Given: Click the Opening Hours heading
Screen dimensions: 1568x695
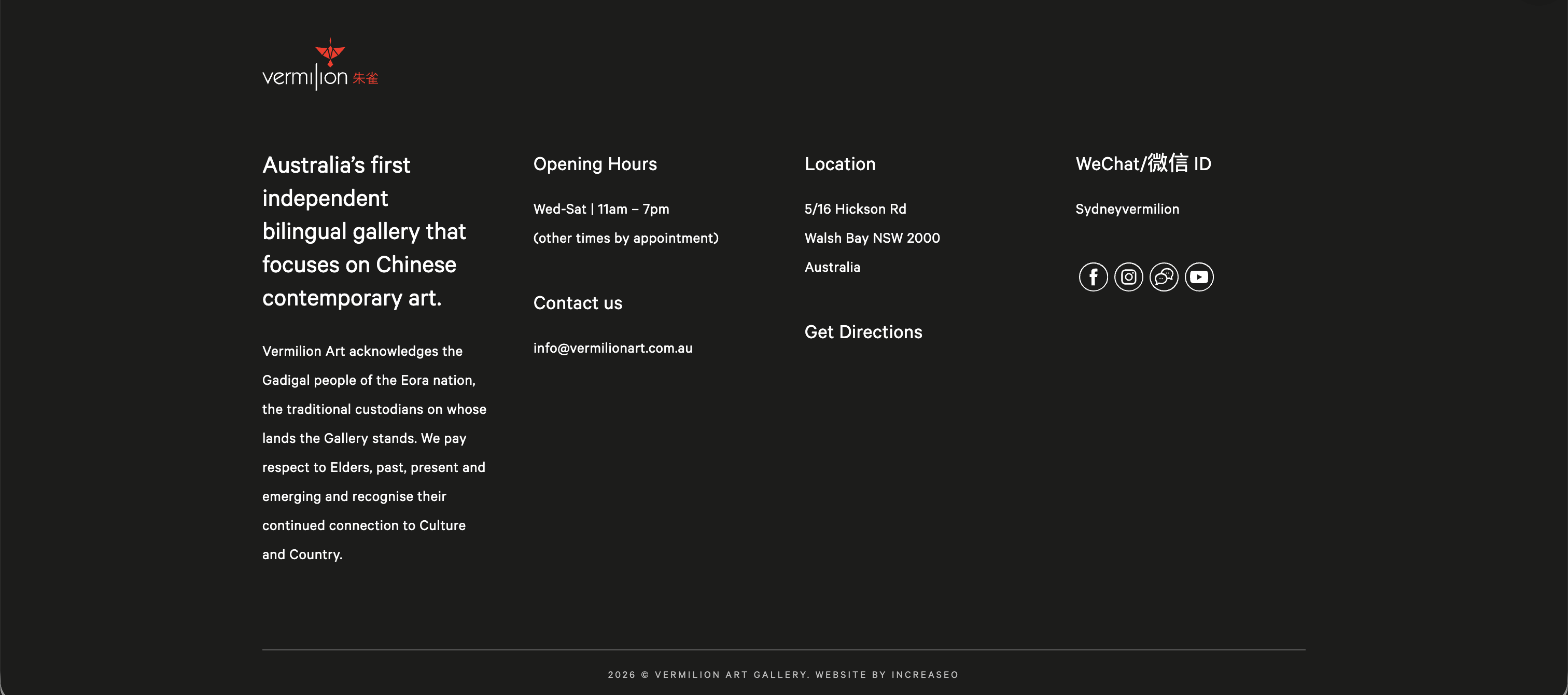Looking at the screenshot, I should [x=595, y=164].
